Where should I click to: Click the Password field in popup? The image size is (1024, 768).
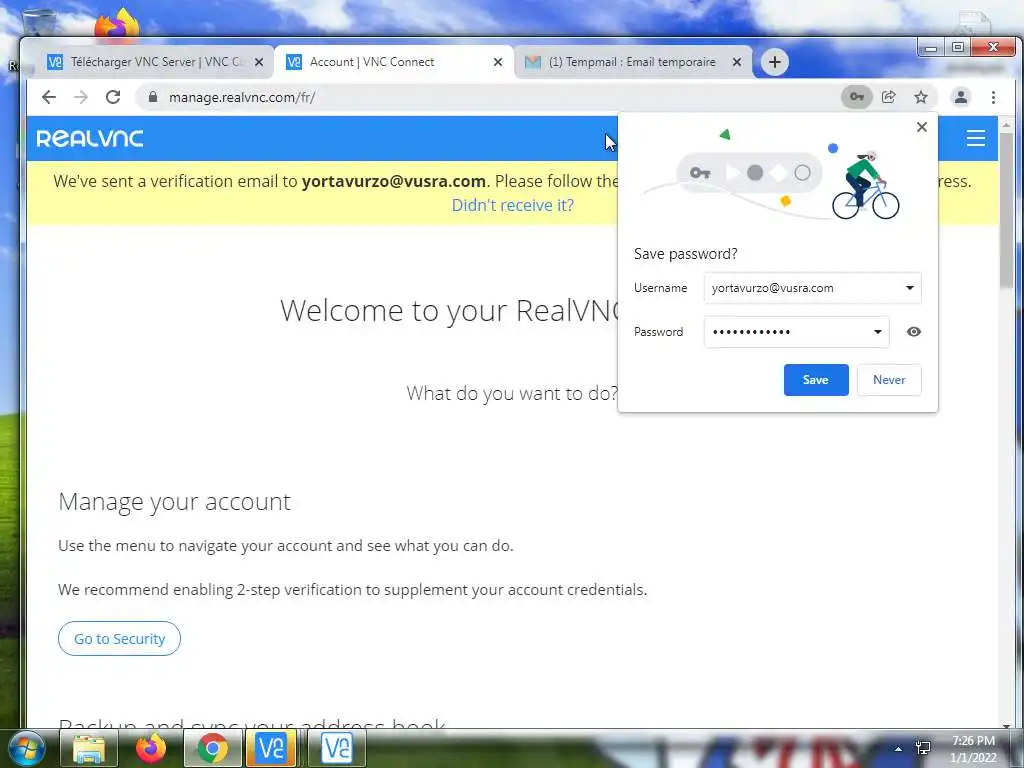pos(796,332)
